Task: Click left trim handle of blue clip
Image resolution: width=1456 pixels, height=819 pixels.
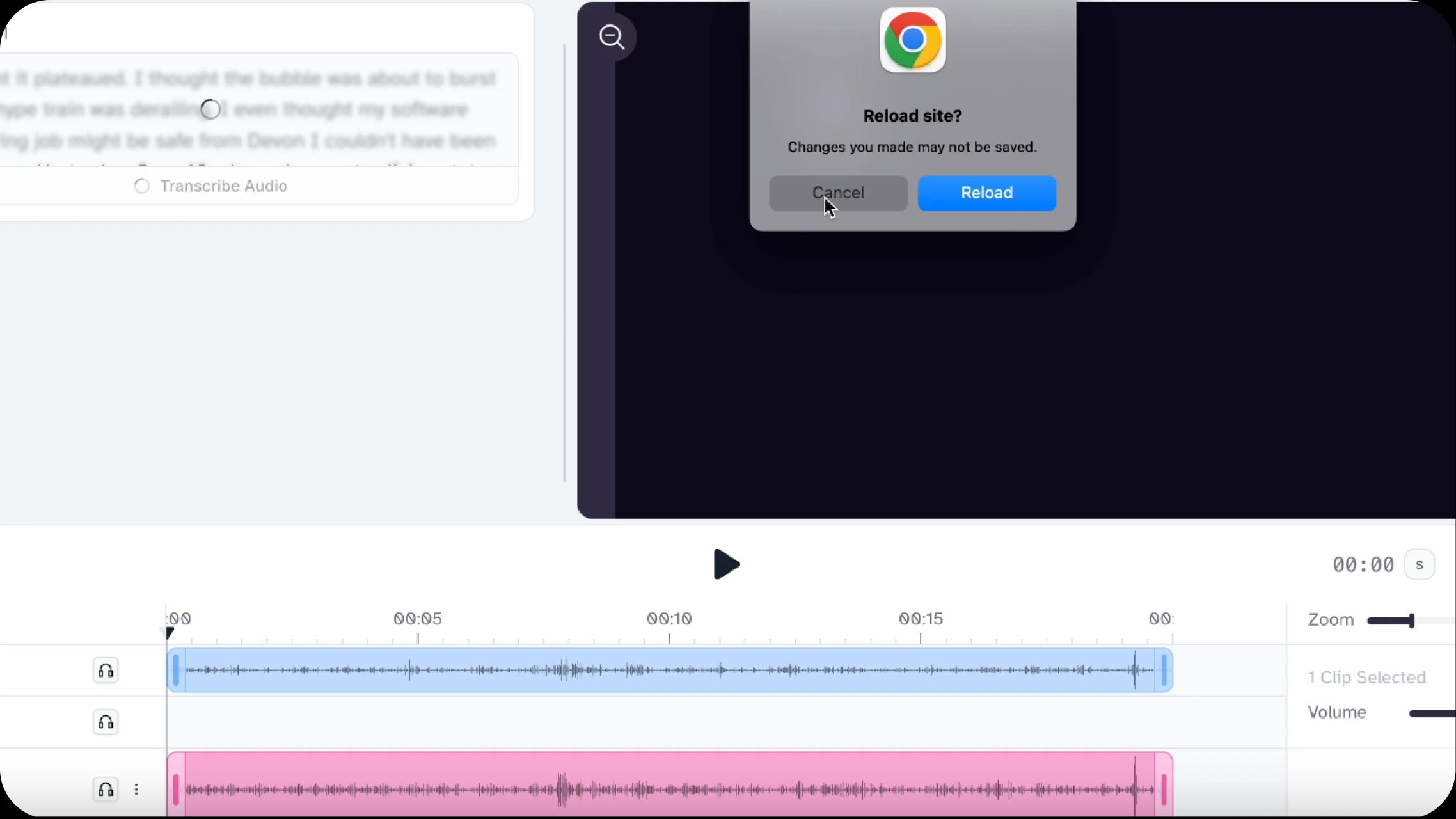Action: coord(176,671)
